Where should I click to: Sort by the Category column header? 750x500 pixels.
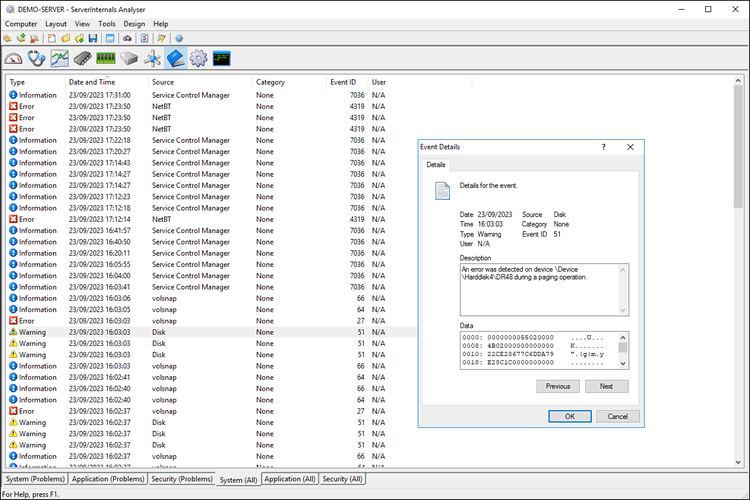click(x=289, y=82)
